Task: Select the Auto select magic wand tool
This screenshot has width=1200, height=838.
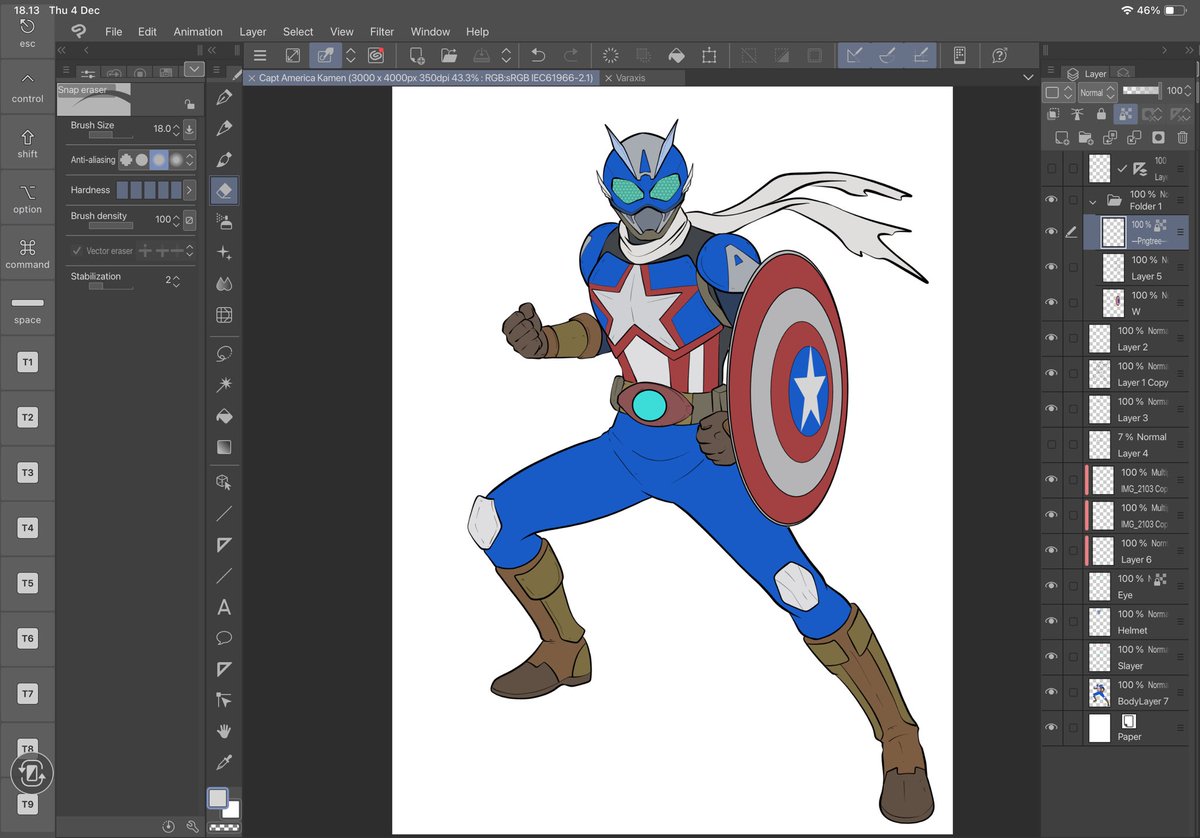Action: (224, 384)
